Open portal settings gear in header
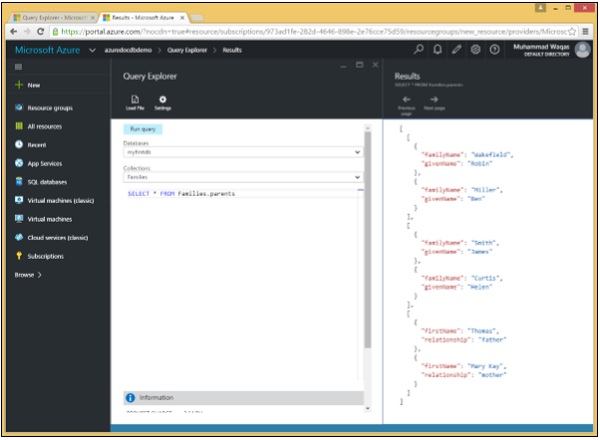 coord(476,49)
